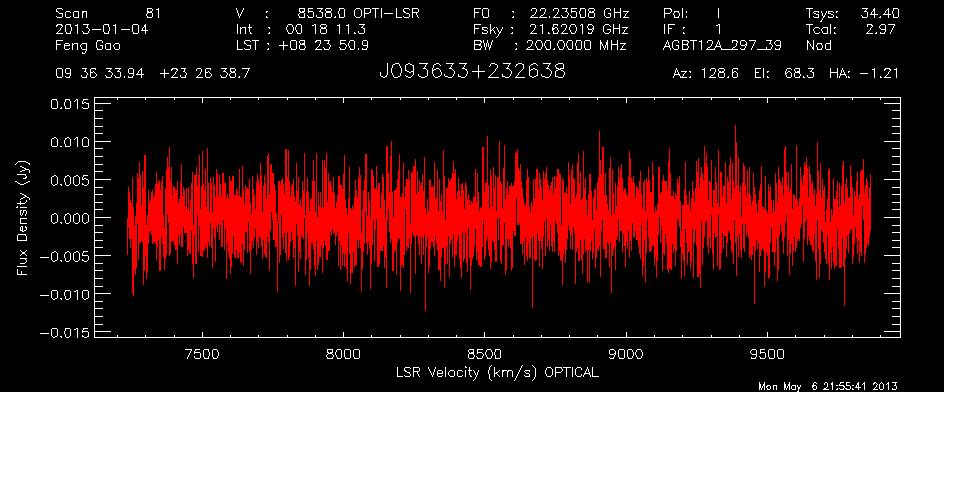
Task: Click the y-axis tick label 0.015
Action: click(70, 104)
